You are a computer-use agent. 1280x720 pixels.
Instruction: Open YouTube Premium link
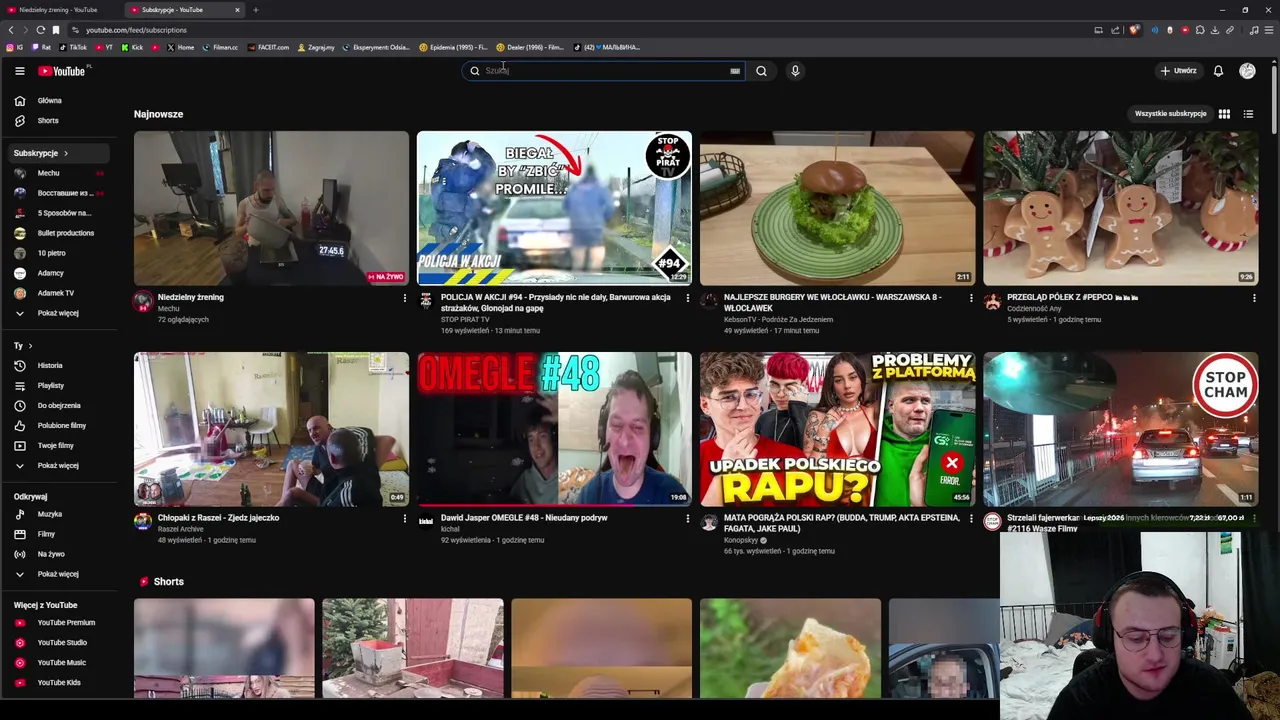61,623
